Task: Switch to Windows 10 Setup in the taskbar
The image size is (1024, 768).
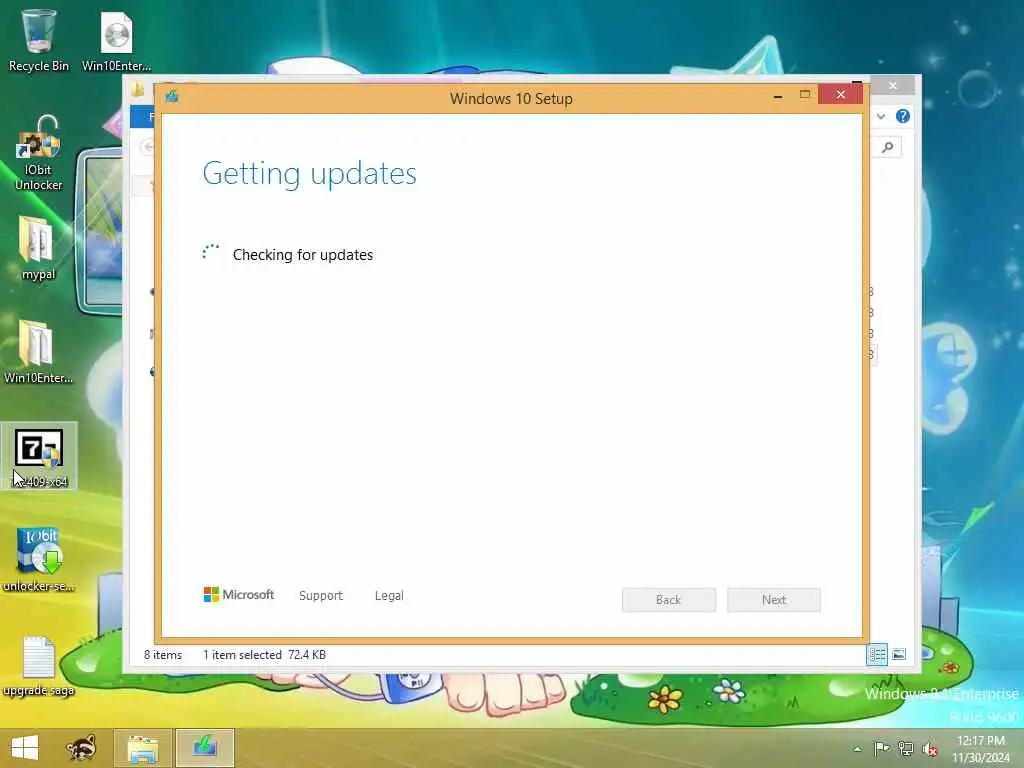Action: pos(204,748)
